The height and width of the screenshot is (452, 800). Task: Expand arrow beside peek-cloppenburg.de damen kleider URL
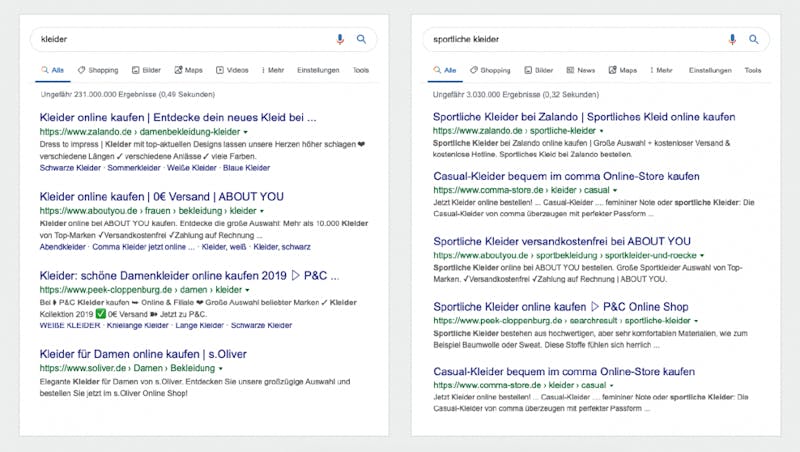pyautogui.click(x=248, y=290)
